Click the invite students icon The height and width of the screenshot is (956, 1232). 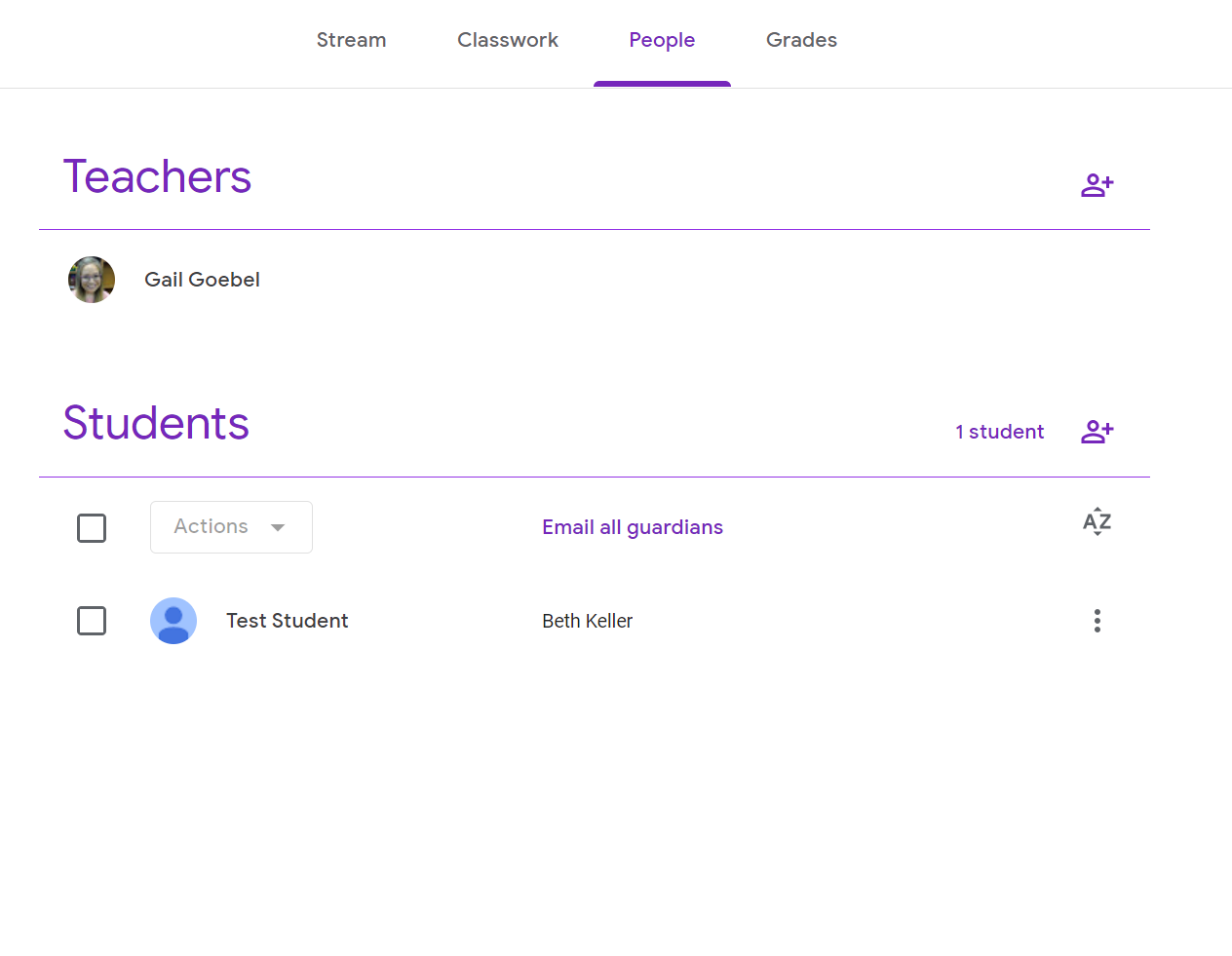[1097, 432]
